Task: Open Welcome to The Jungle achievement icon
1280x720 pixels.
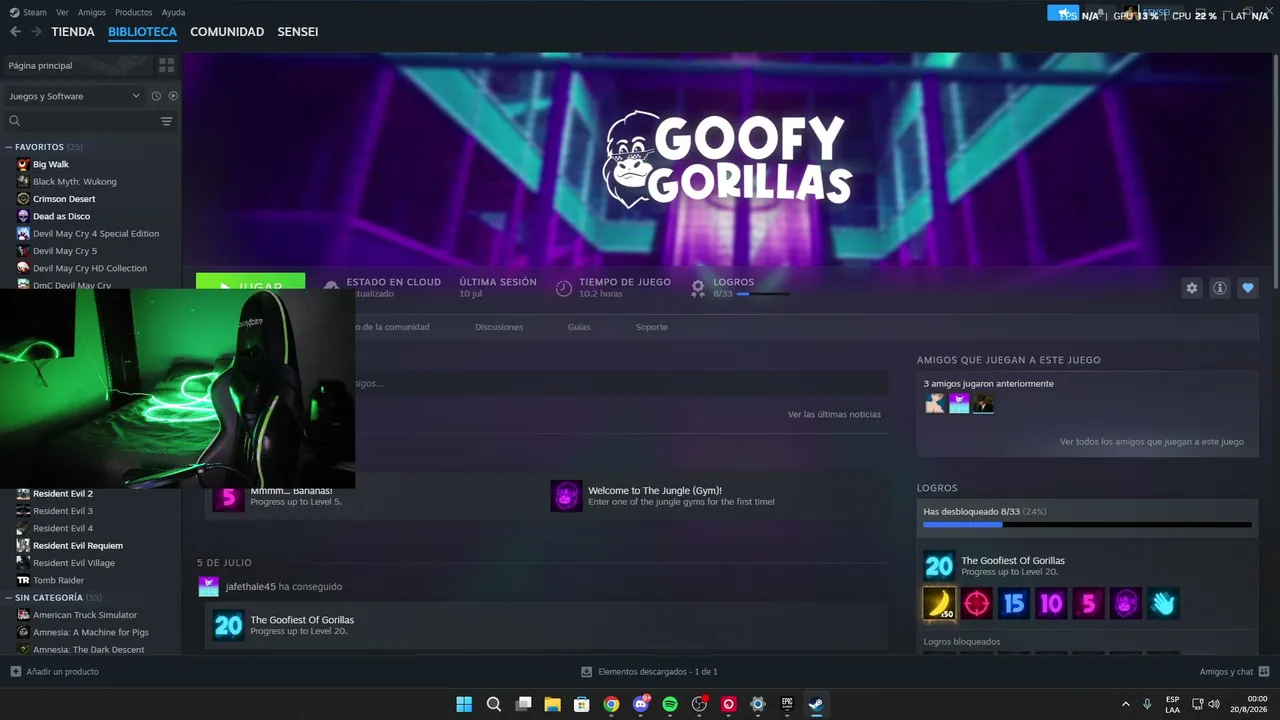Action: pyautogui.click(x=567, y=496)
